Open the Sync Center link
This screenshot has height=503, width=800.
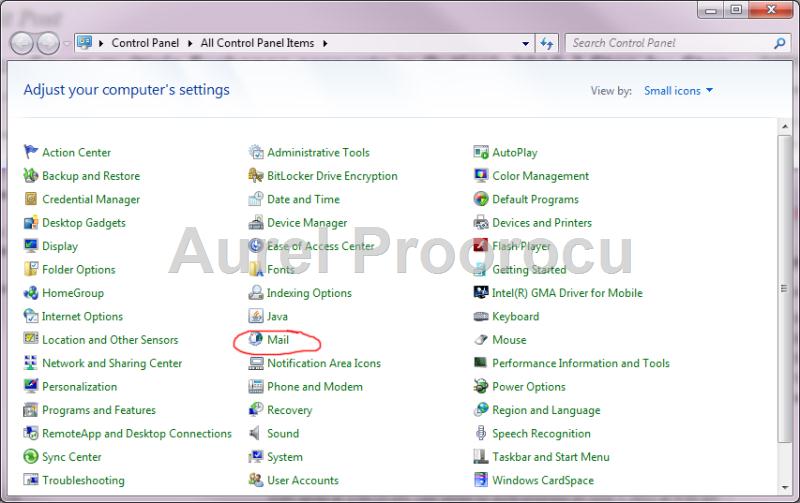(x=71, y=457)
